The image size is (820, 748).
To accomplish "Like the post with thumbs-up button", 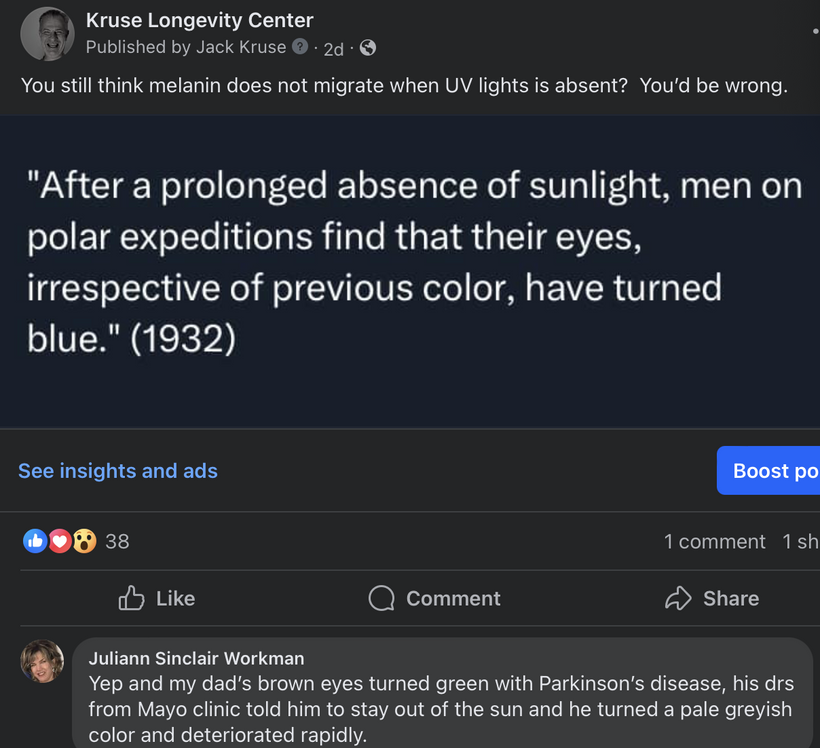I will pos(157,598).
